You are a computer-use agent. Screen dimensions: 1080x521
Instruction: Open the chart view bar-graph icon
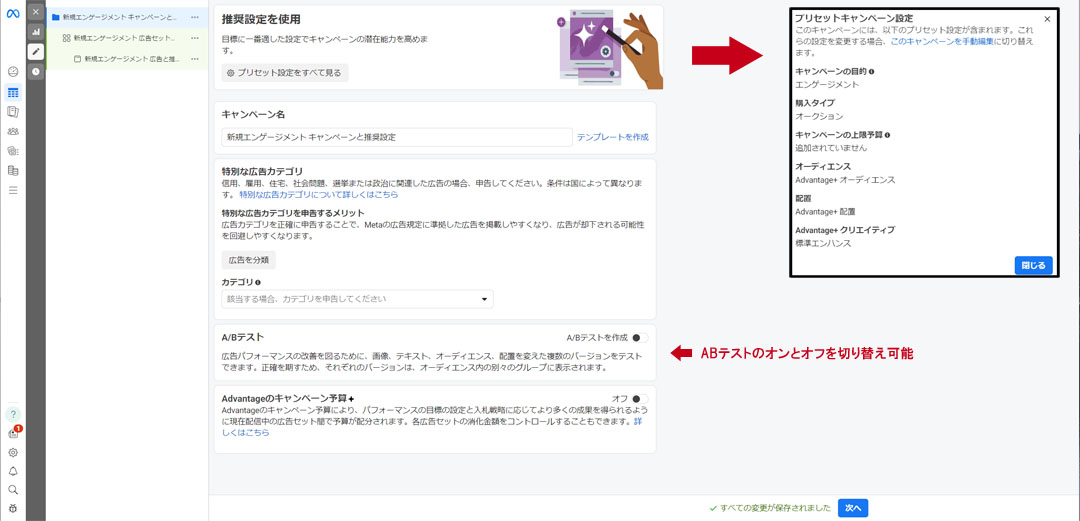click(x=36, y=32)
